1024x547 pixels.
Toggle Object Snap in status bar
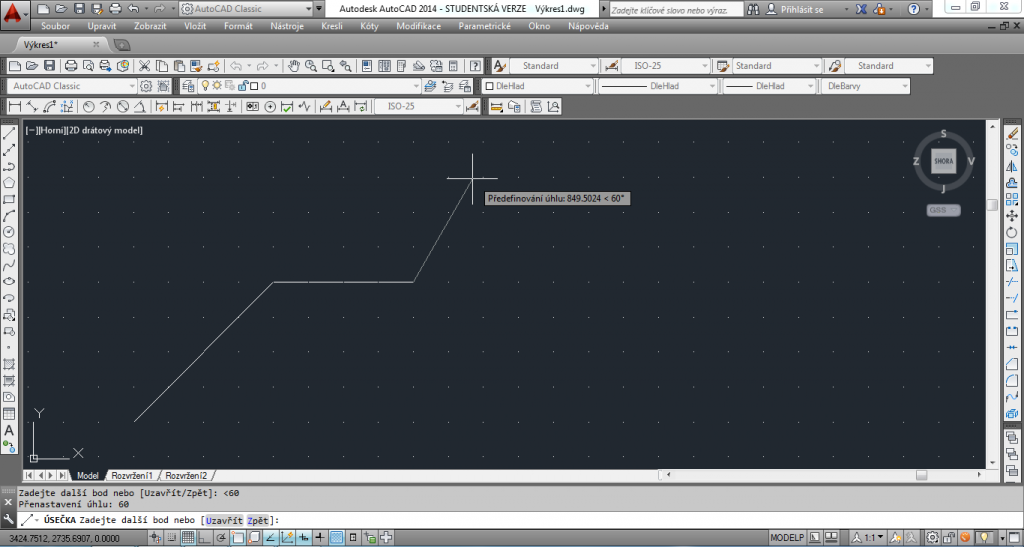tap(238, 538)
